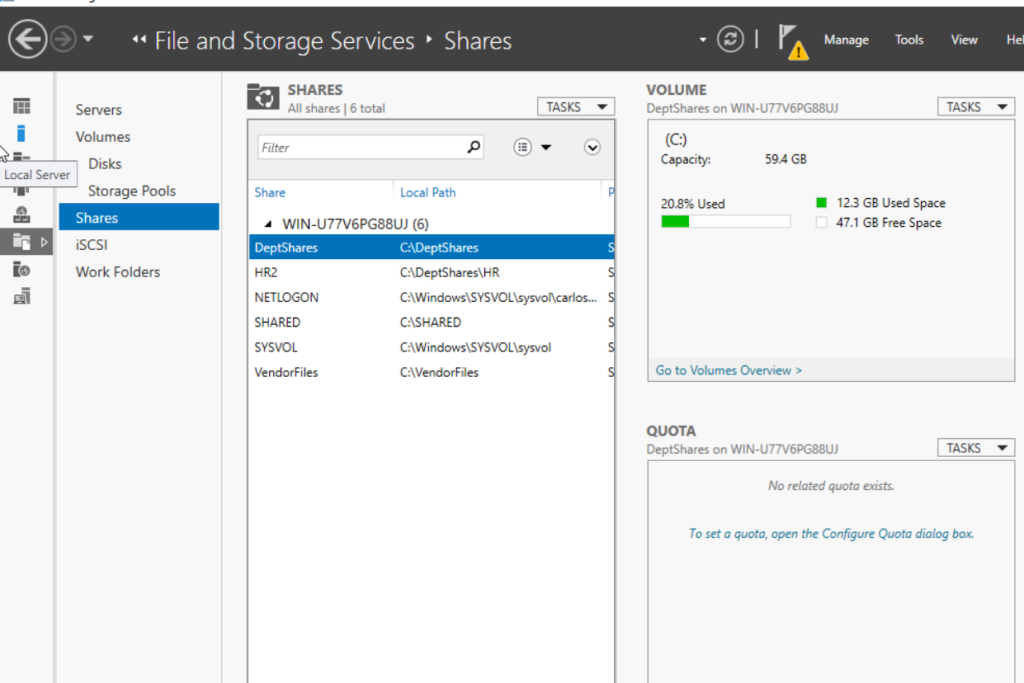Screen dimensions: 1024x683
Task: Collapse the WIN-U77V6PG88UJ share group
Action: coord(267,224)
